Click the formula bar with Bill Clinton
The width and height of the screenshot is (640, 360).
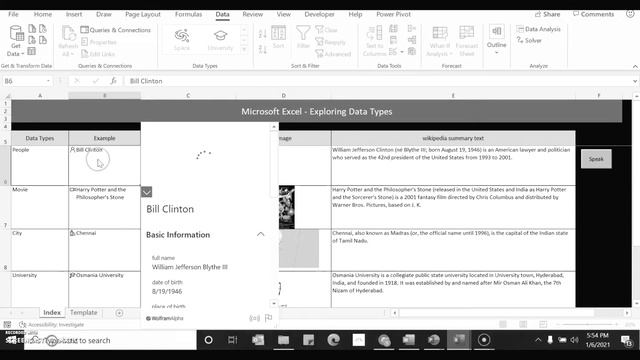[x=378, y=81]
